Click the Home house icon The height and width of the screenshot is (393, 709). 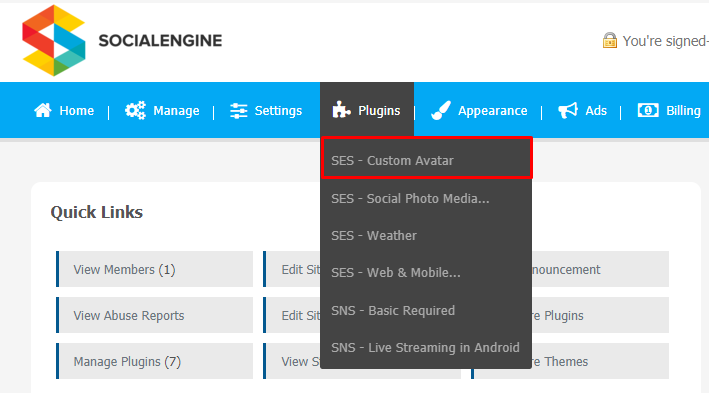pos(43,110)
